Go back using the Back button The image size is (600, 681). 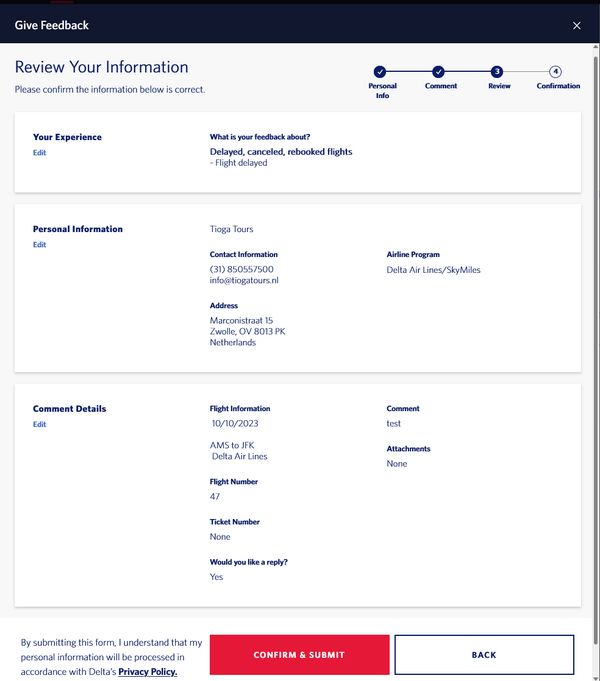coord(484,655)
